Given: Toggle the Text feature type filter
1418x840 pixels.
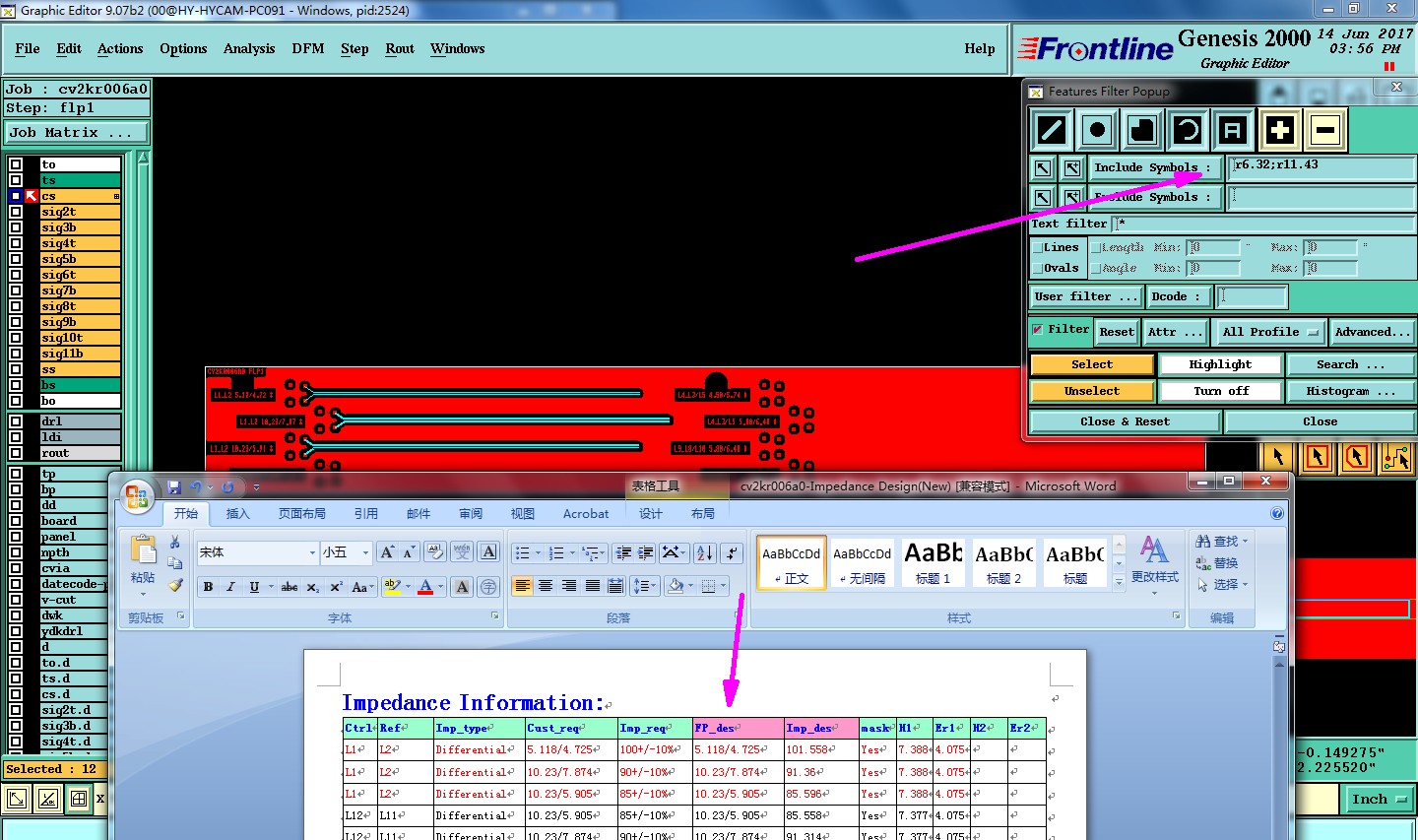Looking at the screenshot, I should click(1232, 130).
